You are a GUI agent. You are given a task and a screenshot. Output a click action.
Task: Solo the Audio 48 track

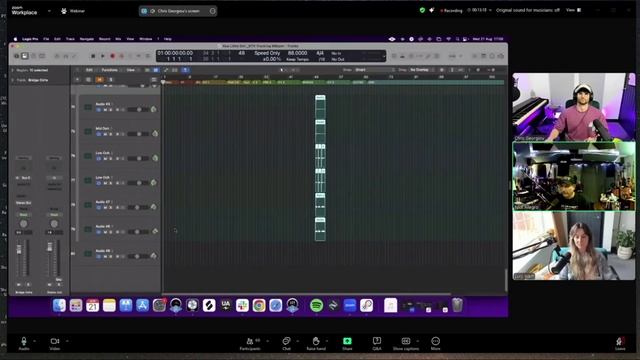110,232
